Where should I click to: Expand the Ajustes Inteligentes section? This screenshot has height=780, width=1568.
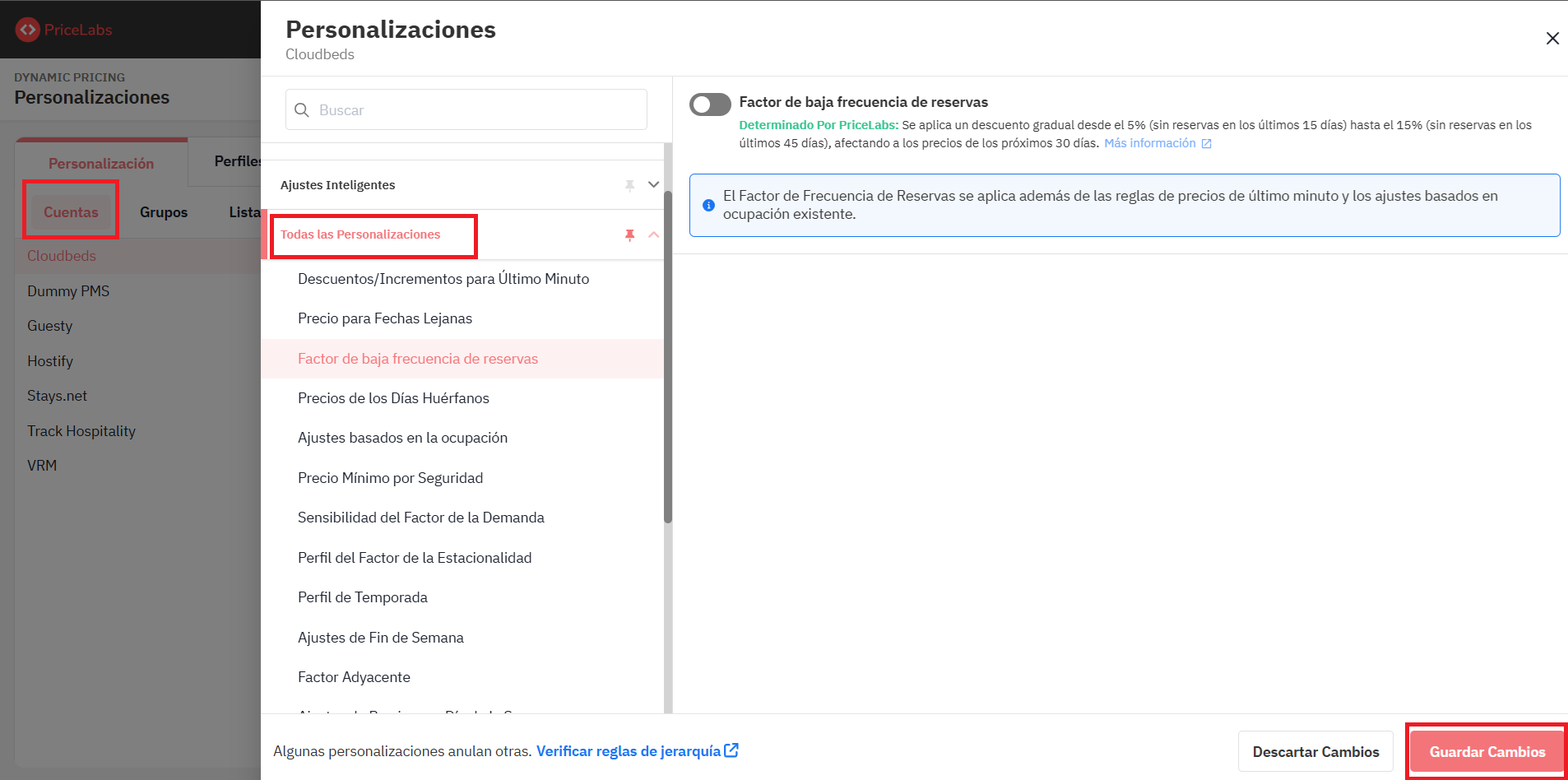pos(654,184)
